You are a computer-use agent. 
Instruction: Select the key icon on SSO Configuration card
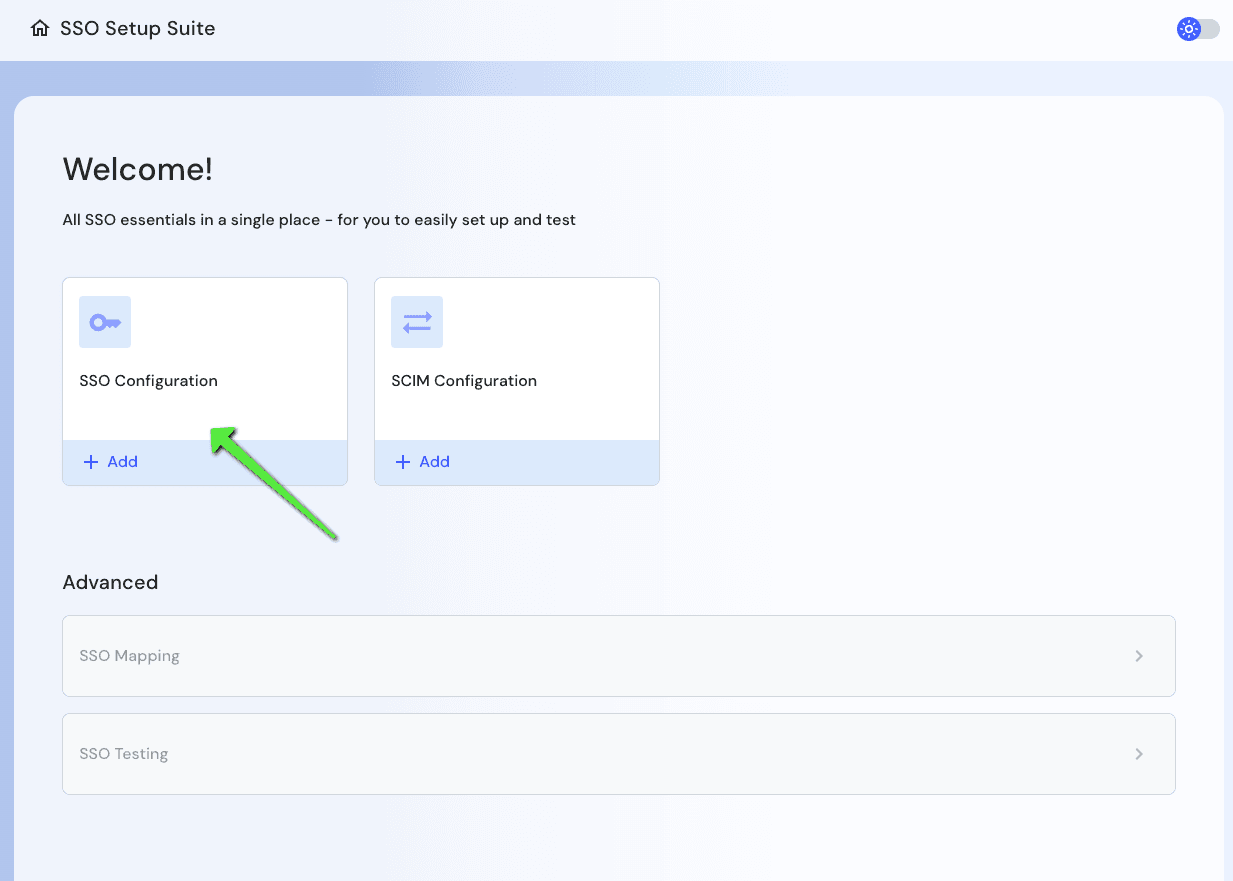(104, 321)
